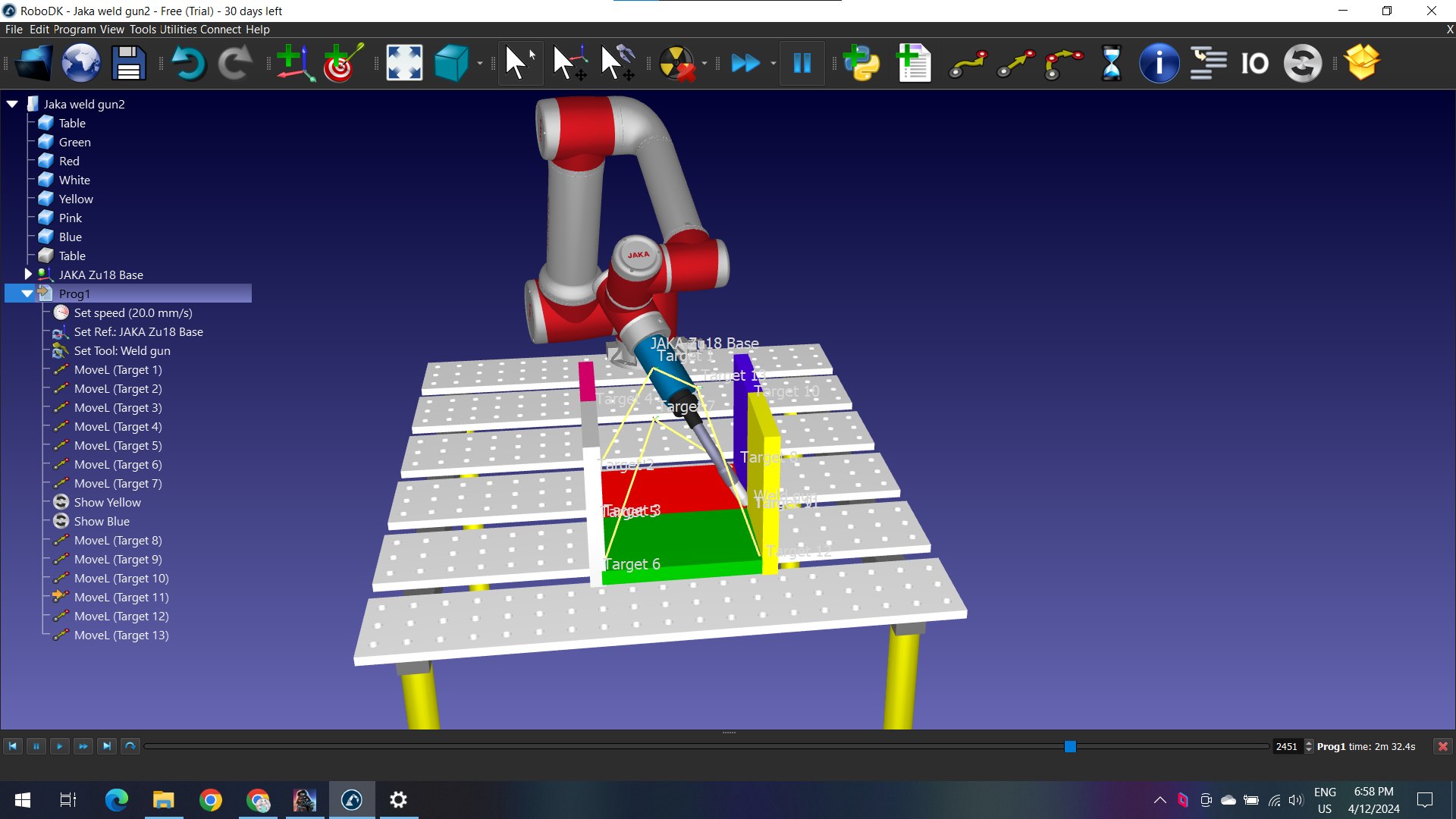This screenshot has width=1456, height=819.
Task: Play the simulation from the timeline bar
Action: (60, 746)
